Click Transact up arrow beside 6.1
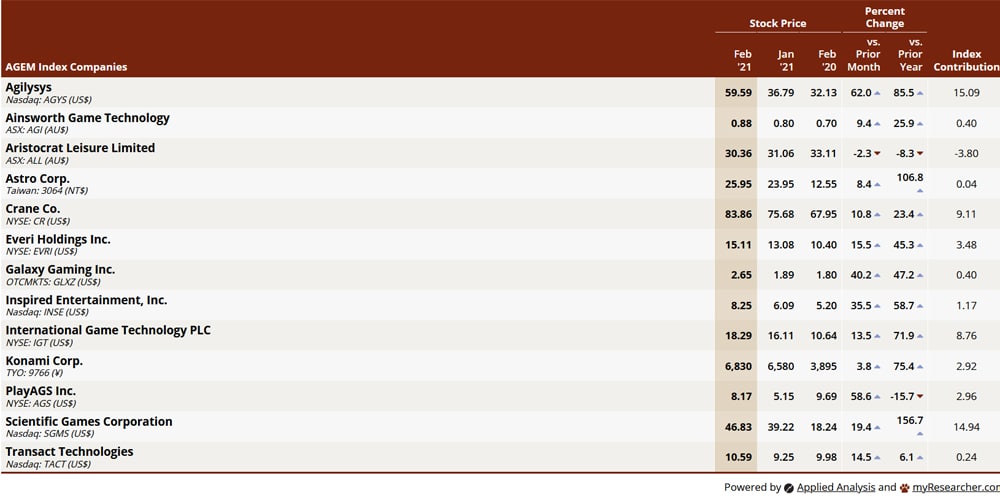The image size is (1000, 500). (x=920, y=458)
